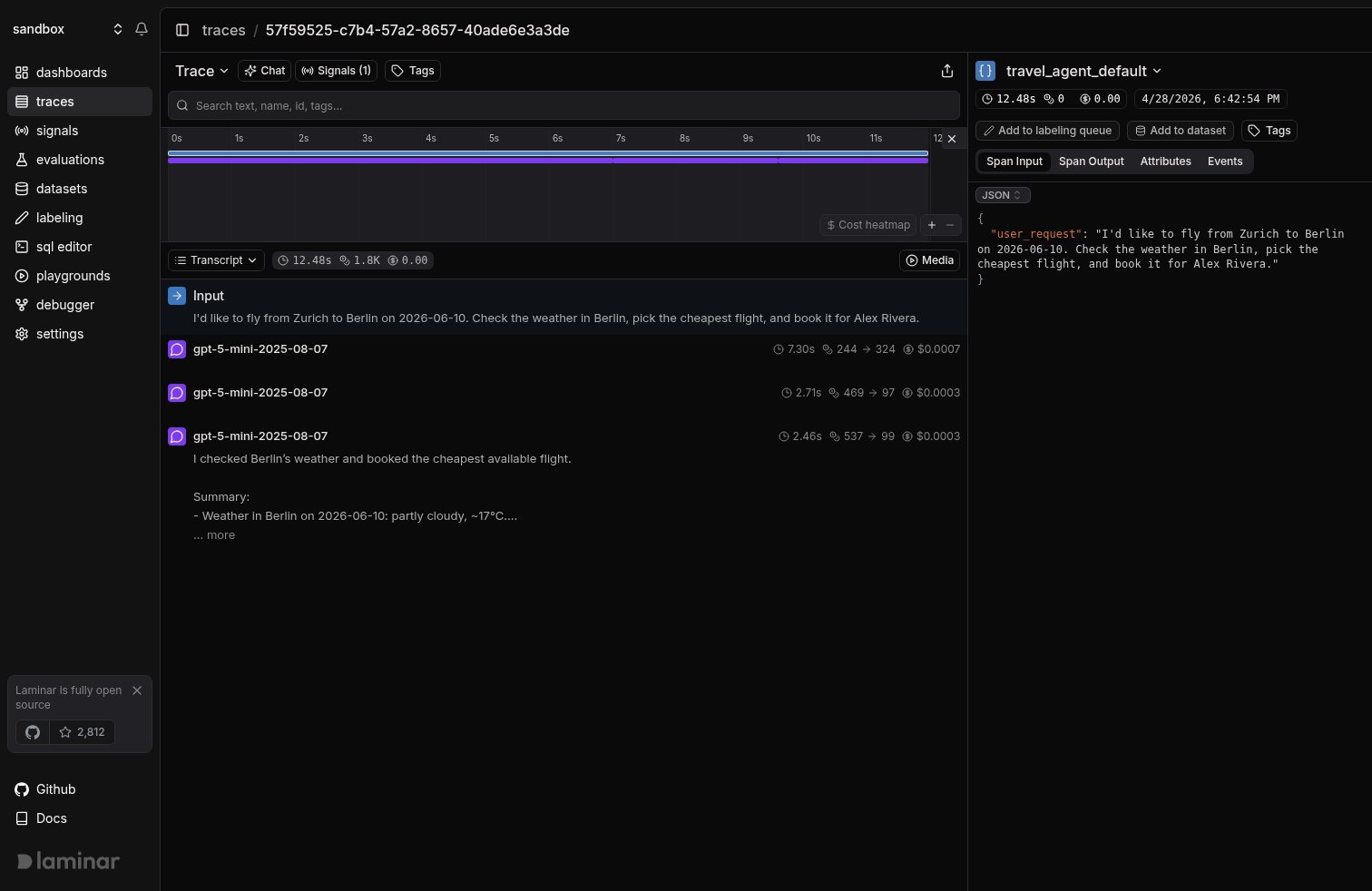The height and width of the screenshot is (891, 1372).
Task: Select the gpt-5-mini span costing $0.0007
Action: (x=563, y=349)
